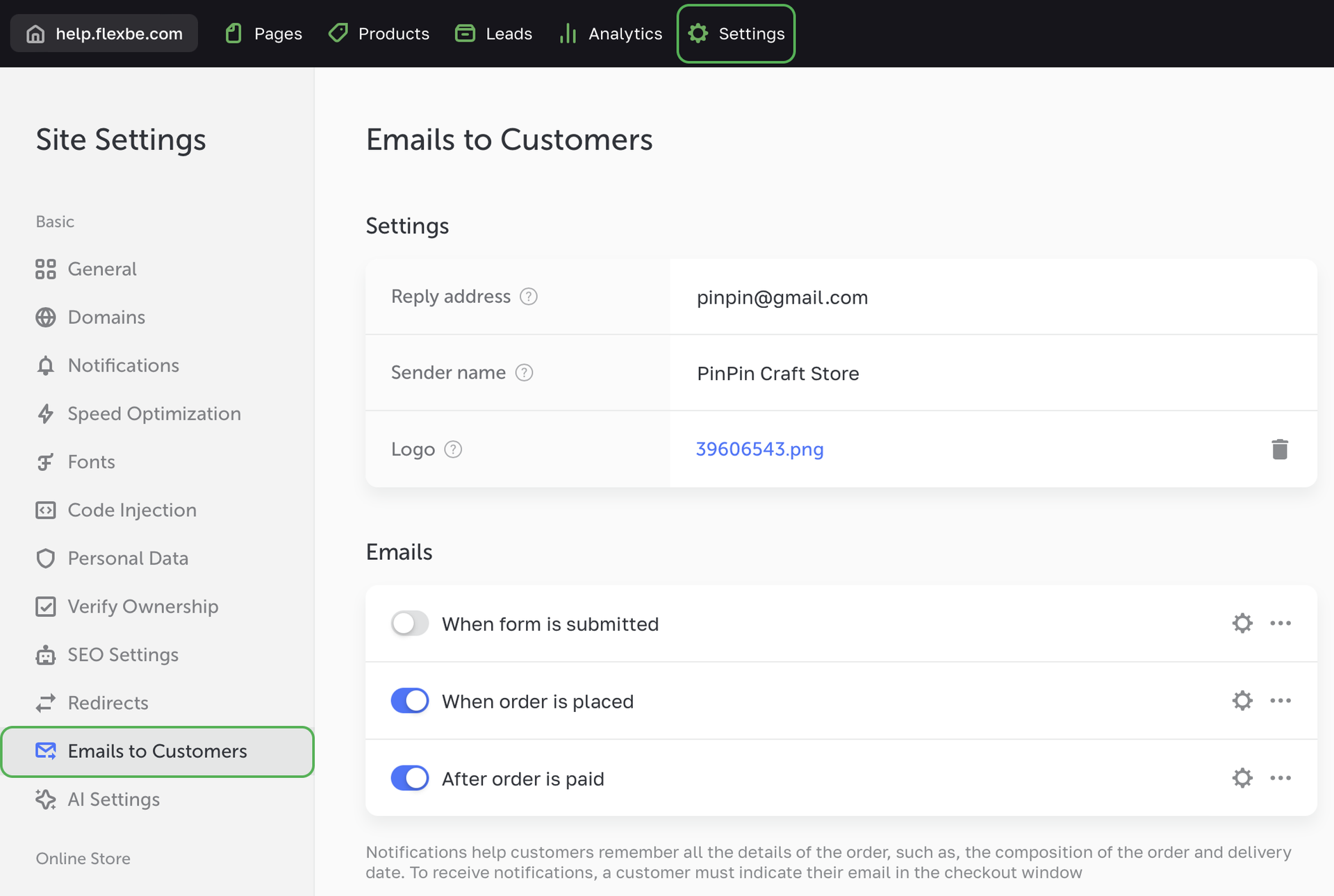The height and width of the screenshot is (896, 1334).
Task: Turn off the After order is paid toggle
Action: pyautogui.click(x=410, y=778)
